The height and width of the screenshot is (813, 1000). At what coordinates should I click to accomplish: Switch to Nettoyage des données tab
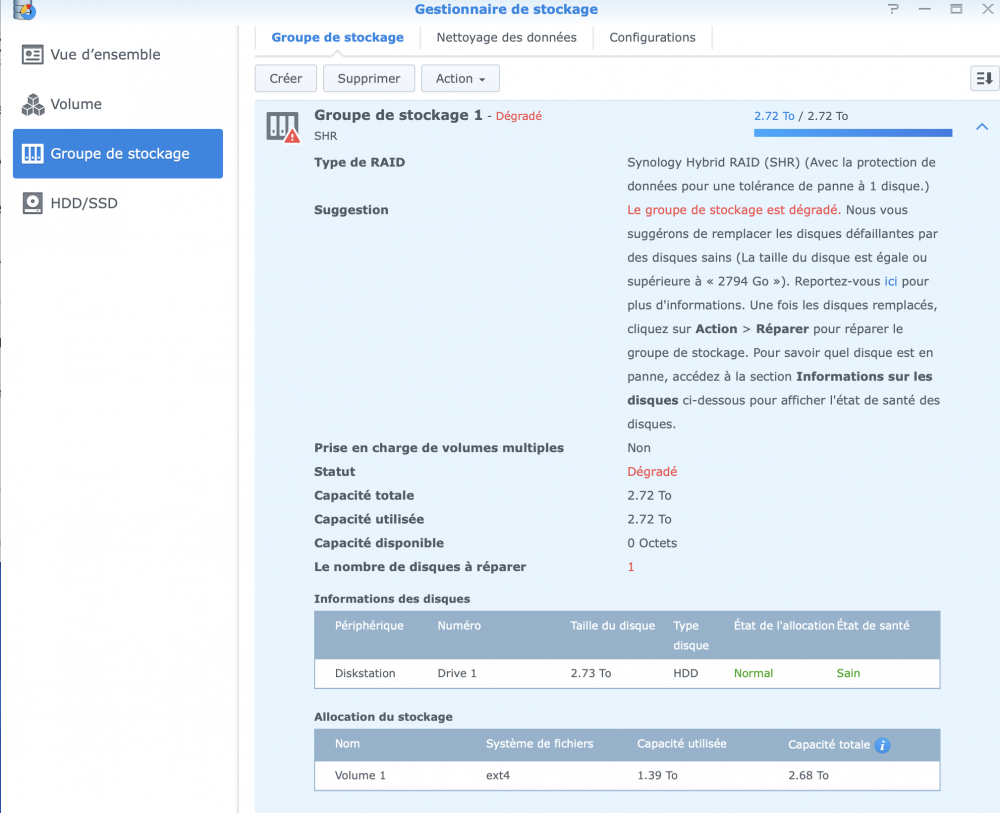tap(506, 37)
